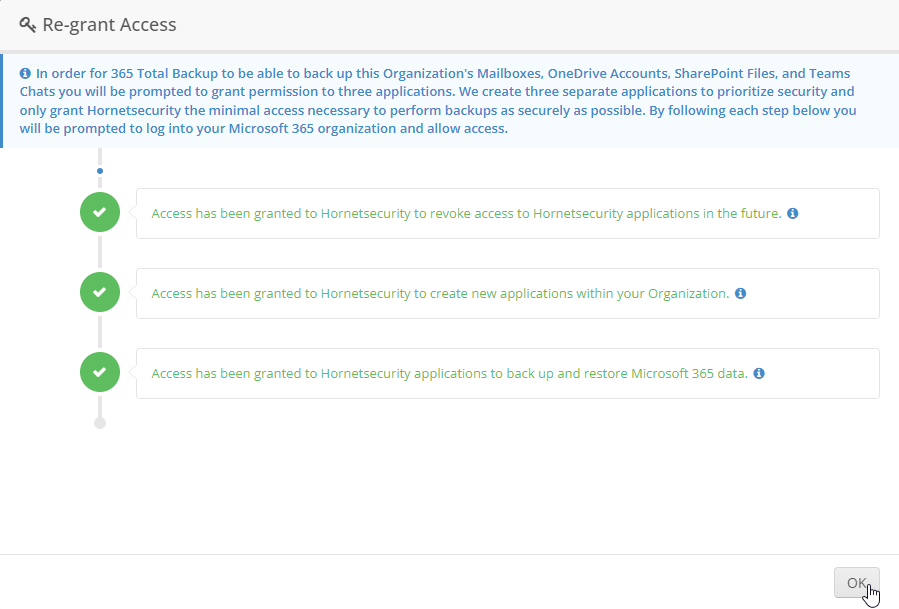Click the blue dot at the timeline top
This screenshot has width=899, height=609.
(x=99, y=170)
